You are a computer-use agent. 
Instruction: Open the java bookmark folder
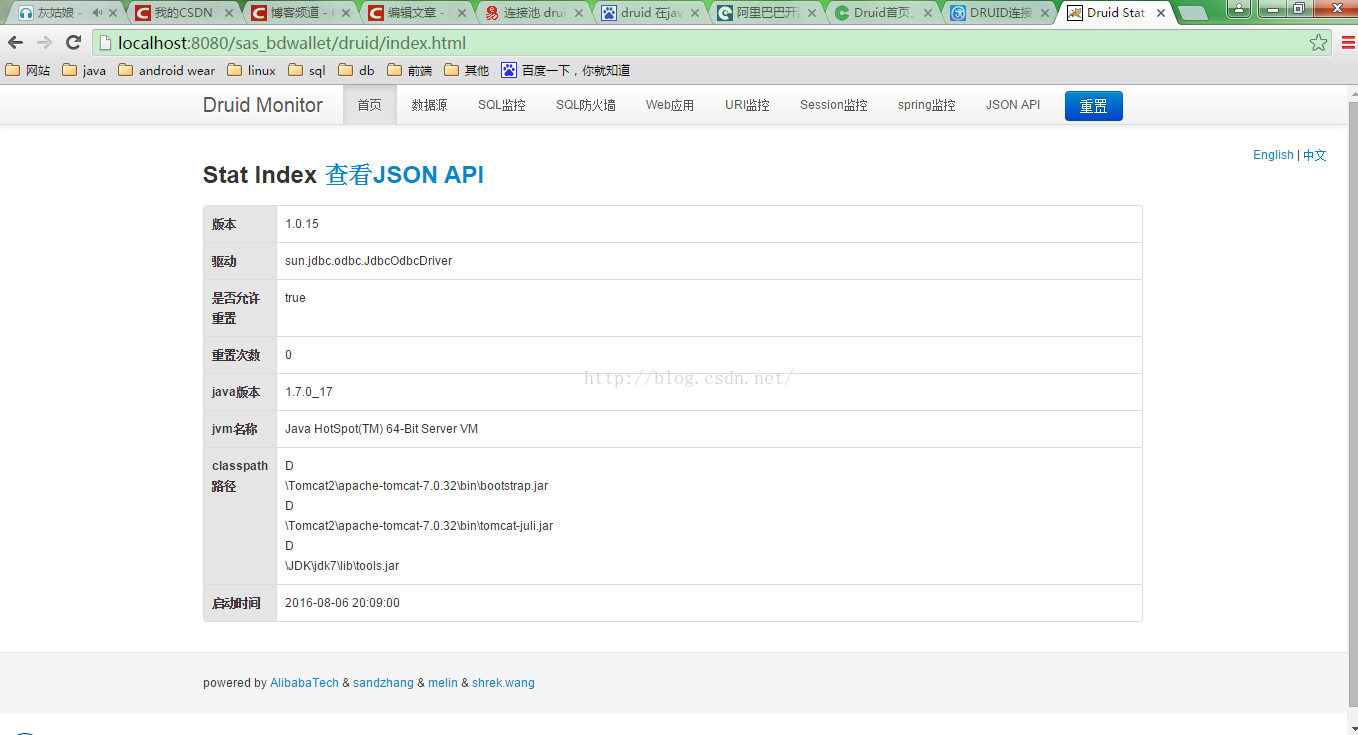[84, 70]
